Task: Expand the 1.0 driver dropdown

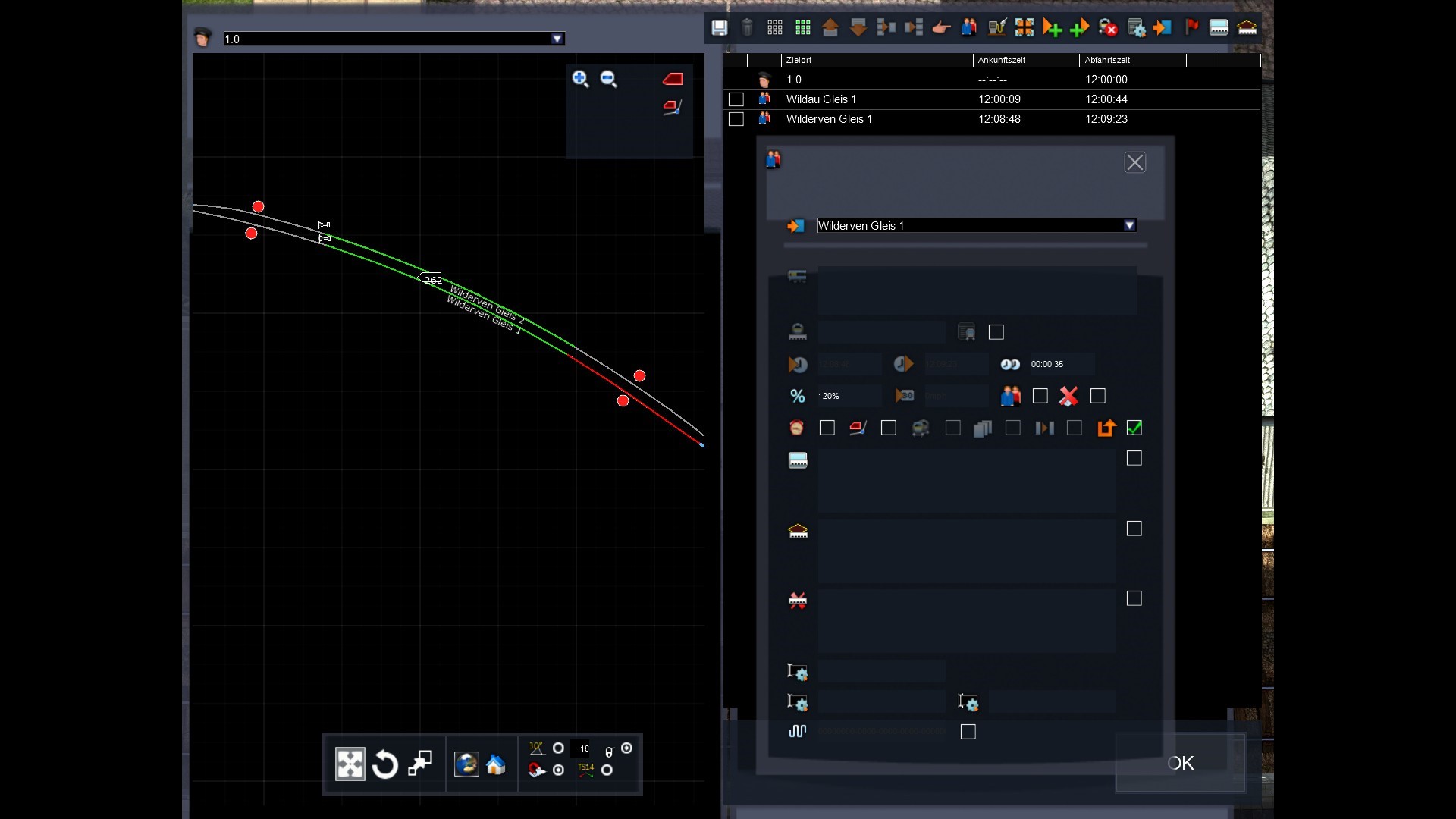Action: point(557,39)
